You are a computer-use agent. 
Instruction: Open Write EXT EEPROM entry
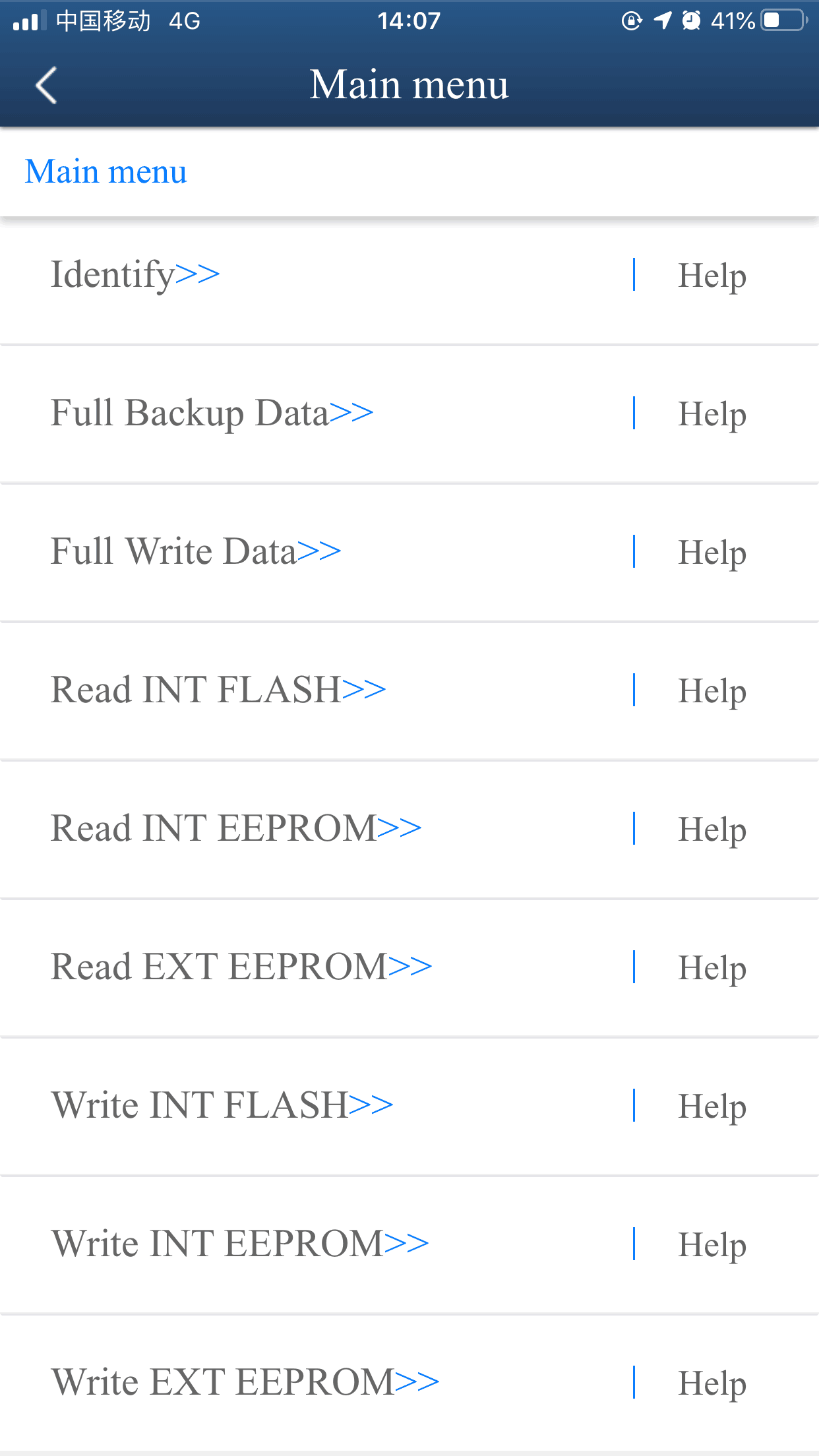pos(245,1382)
